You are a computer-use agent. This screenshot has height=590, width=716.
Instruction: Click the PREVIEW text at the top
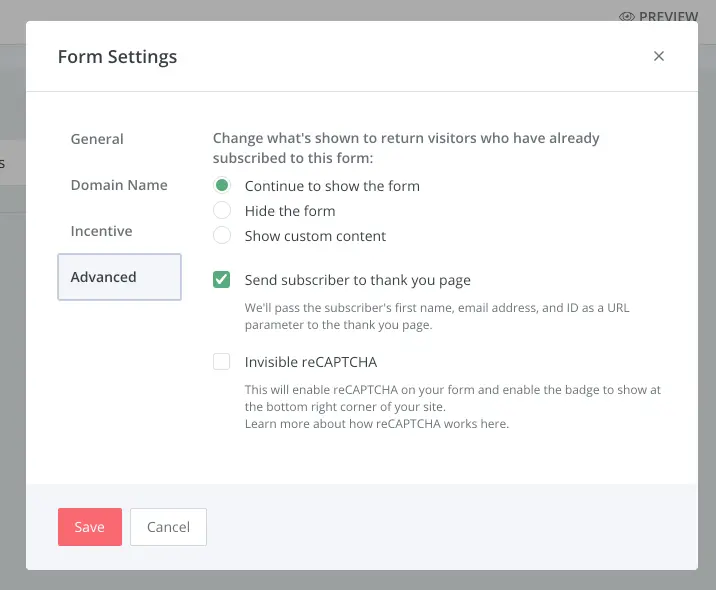click(x=668, y=17)
